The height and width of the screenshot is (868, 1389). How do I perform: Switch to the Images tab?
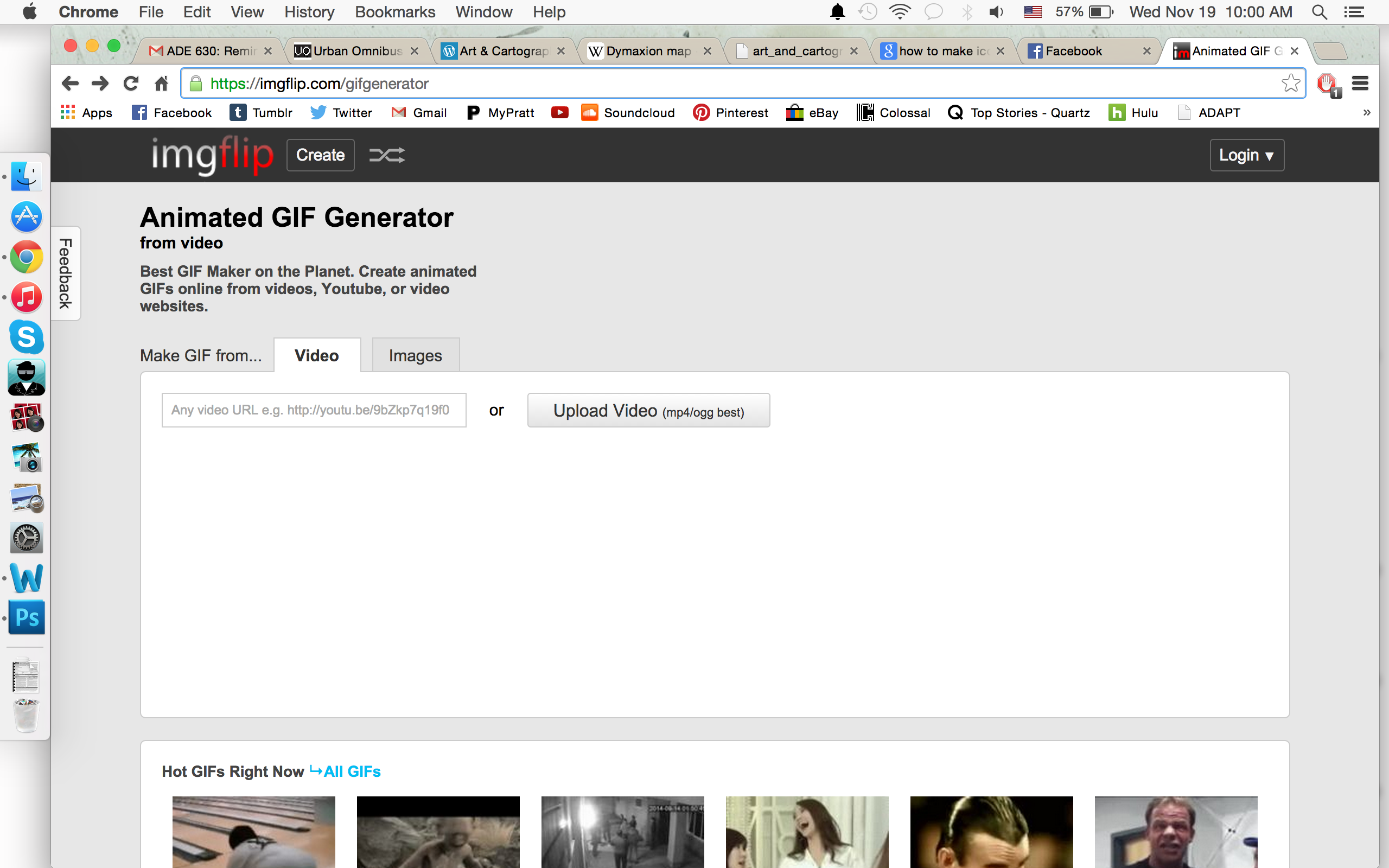point(415,355)
